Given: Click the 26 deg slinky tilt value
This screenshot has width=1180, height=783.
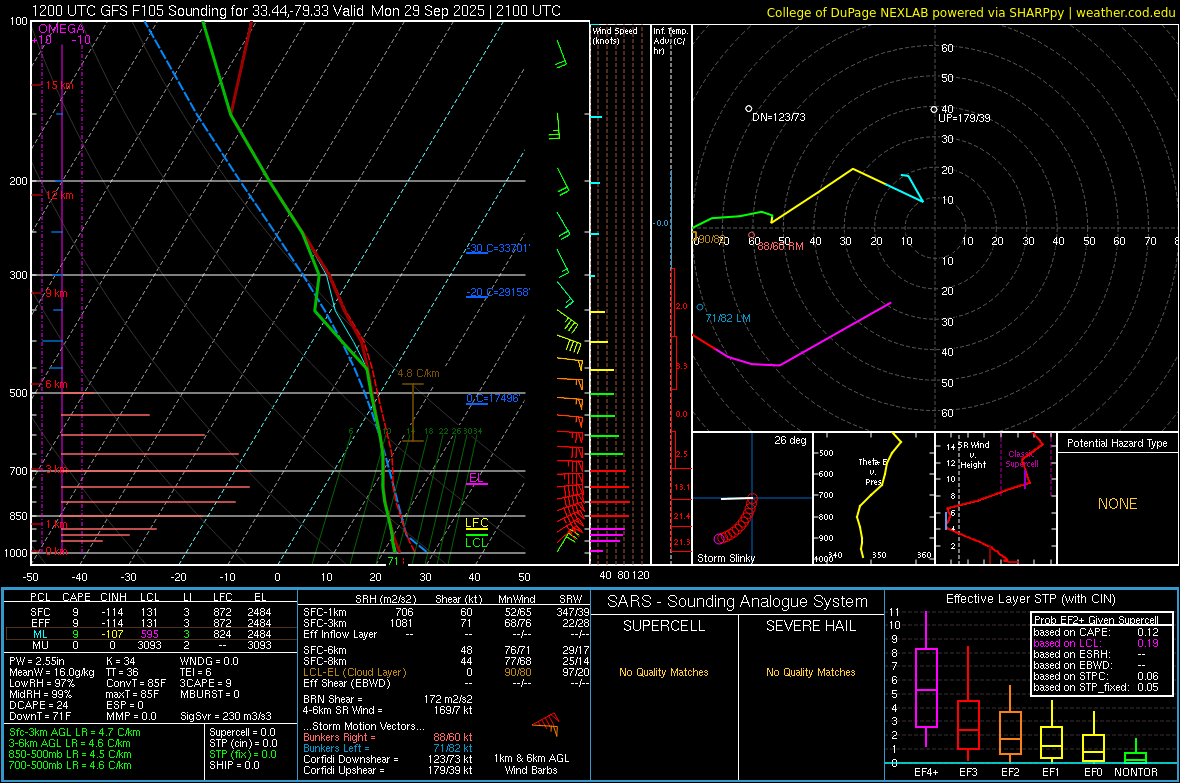Looking at the screenshot, I should coord(790,440).
